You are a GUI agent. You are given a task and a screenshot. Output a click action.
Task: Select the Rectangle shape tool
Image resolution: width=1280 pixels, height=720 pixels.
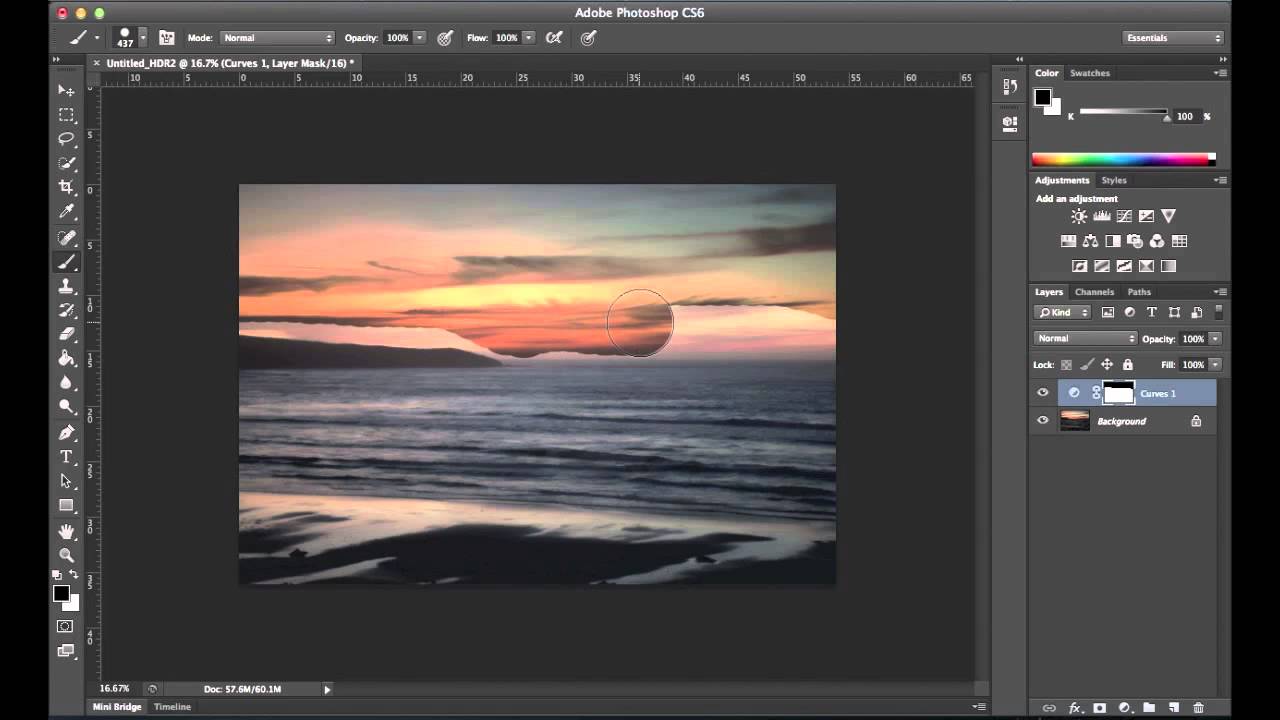tap(66, 505)
